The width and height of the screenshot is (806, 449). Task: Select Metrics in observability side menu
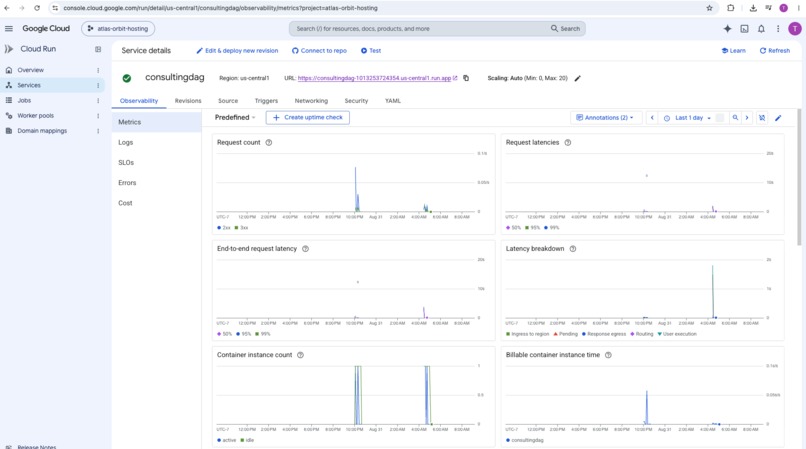156,122
